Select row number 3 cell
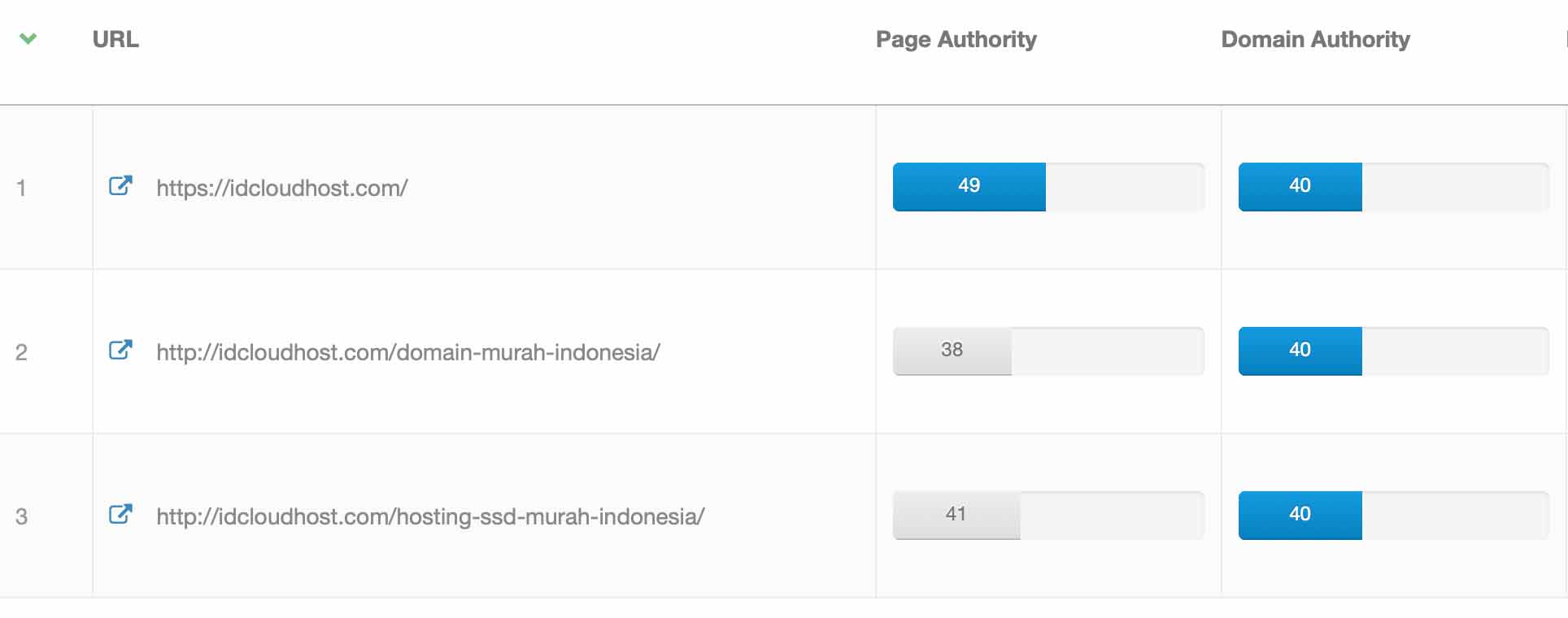 pyautogui.click(x=21, y=516)
